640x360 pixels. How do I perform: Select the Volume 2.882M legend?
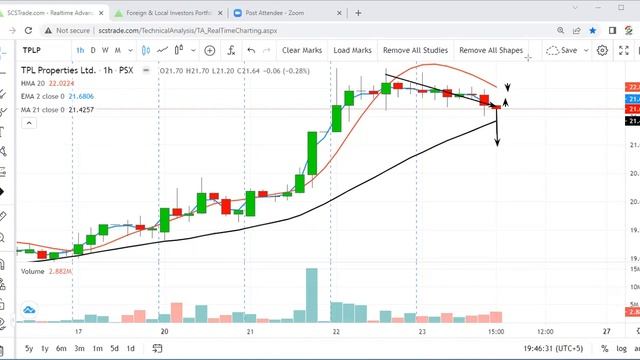pos(46,271)
